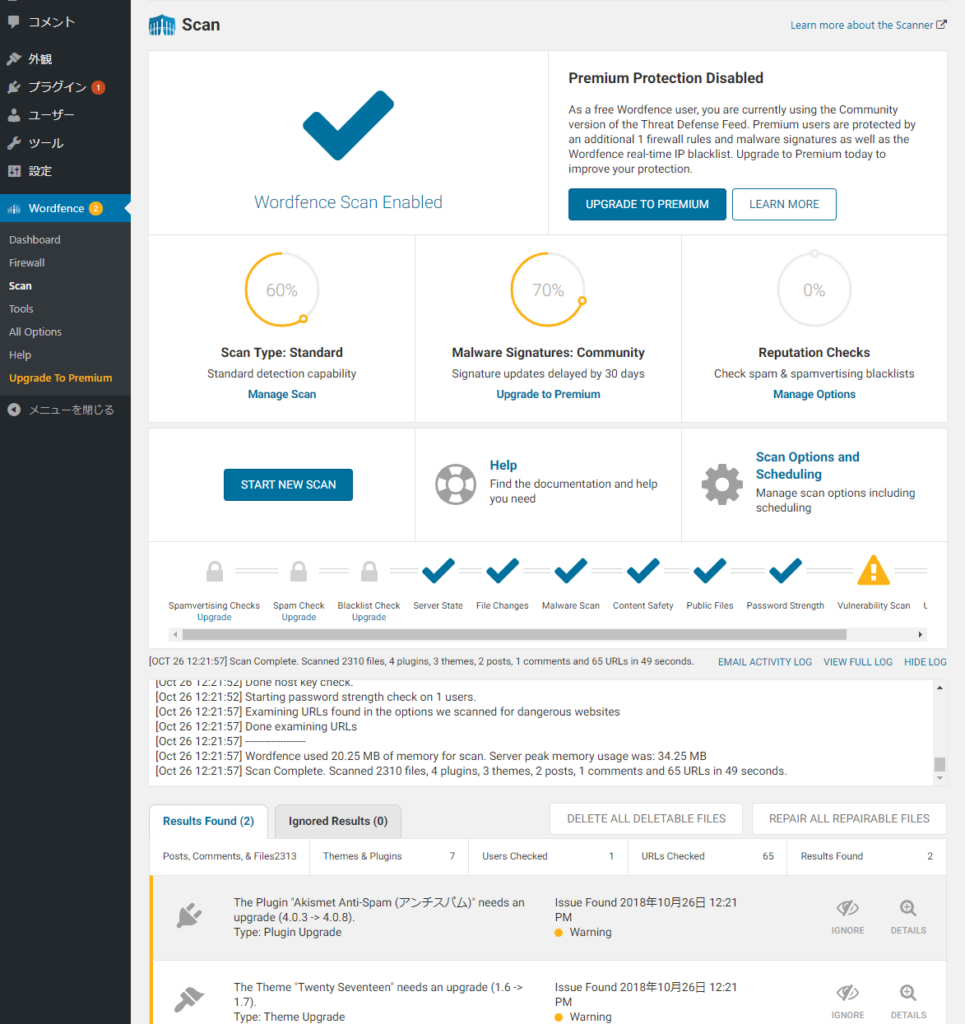This screenshot has height=1024, width=965.
Task: Open the Wordfence Tools submenu item
Action: click(x=21, y=309)
